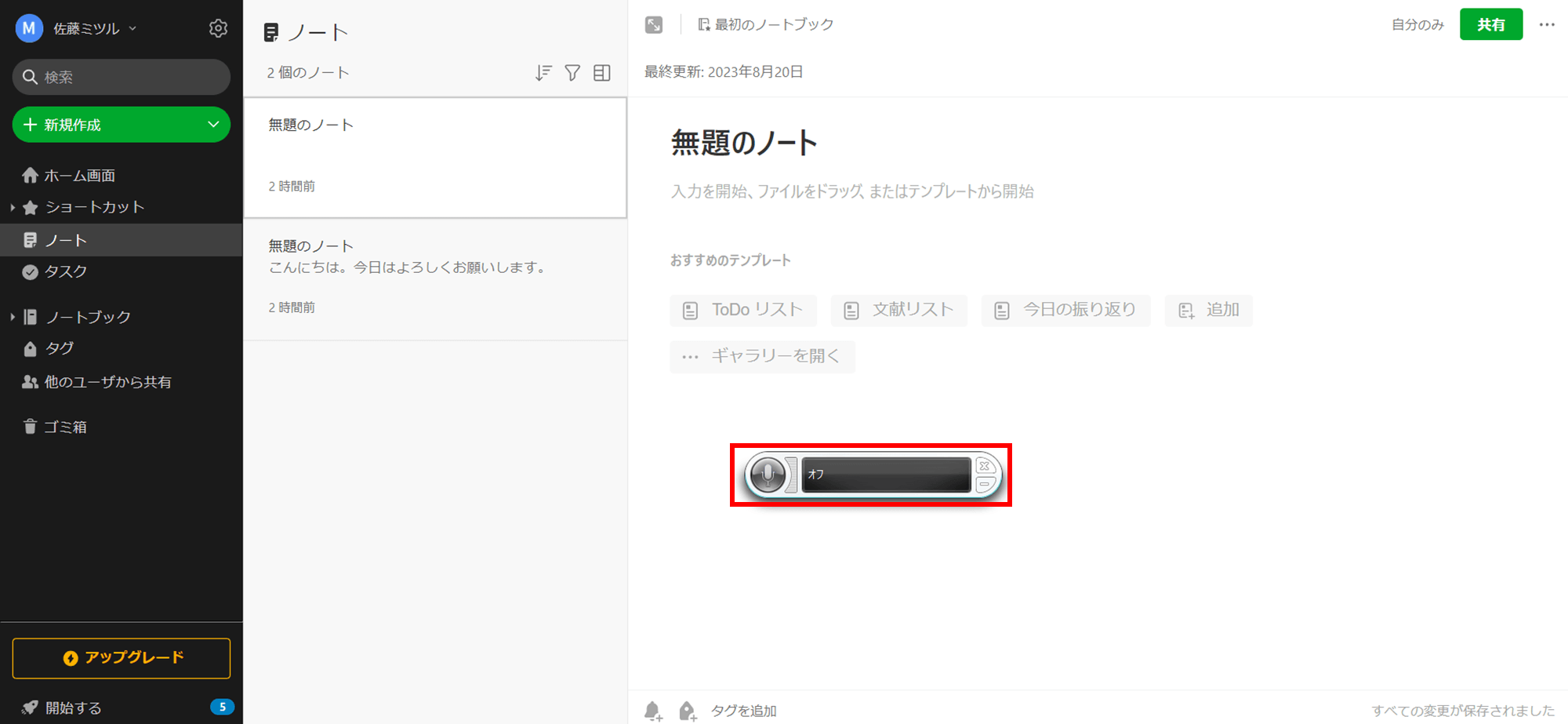1568x724 pixels.
Task: Open the note list filter icon
Action: [x=573, y=73]
